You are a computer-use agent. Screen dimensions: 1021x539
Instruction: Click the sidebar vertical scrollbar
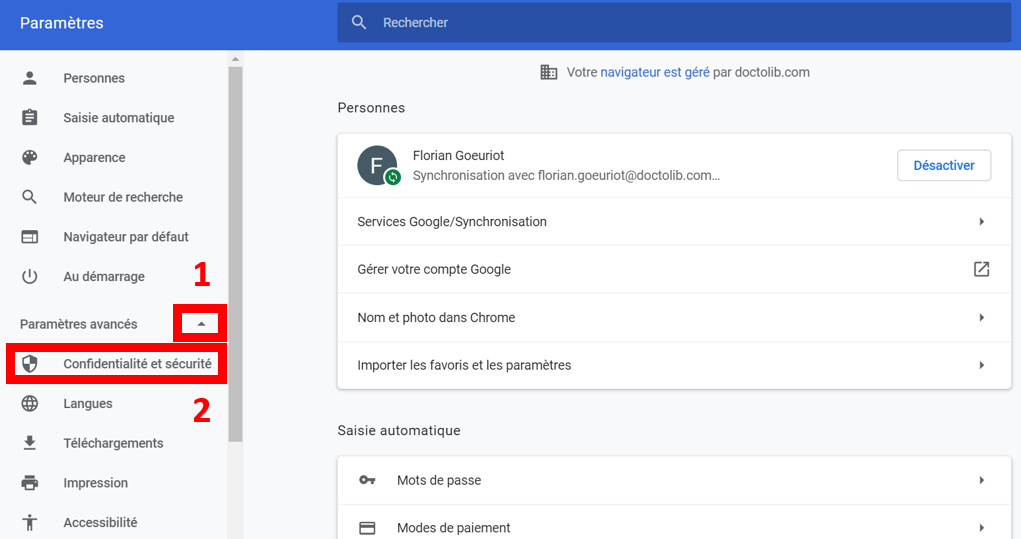point(234,250)
